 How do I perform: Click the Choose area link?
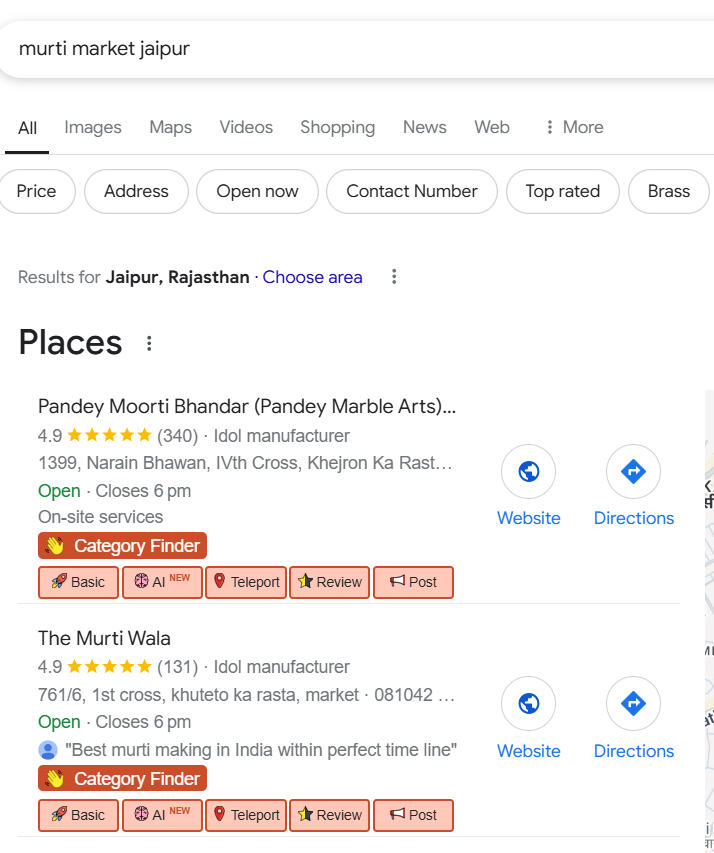[312, 277]
